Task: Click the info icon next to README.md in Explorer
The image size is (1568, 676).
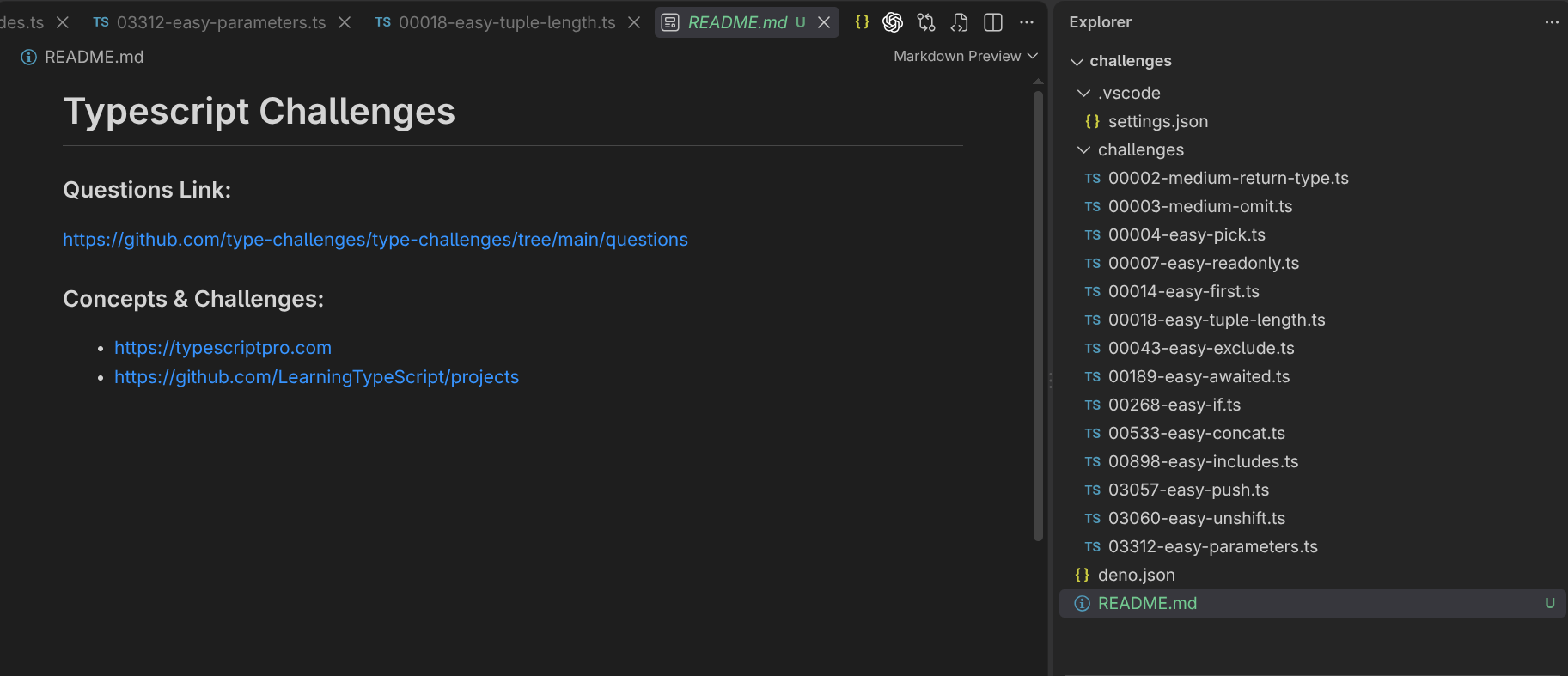Action: [x=1083, y=603]
